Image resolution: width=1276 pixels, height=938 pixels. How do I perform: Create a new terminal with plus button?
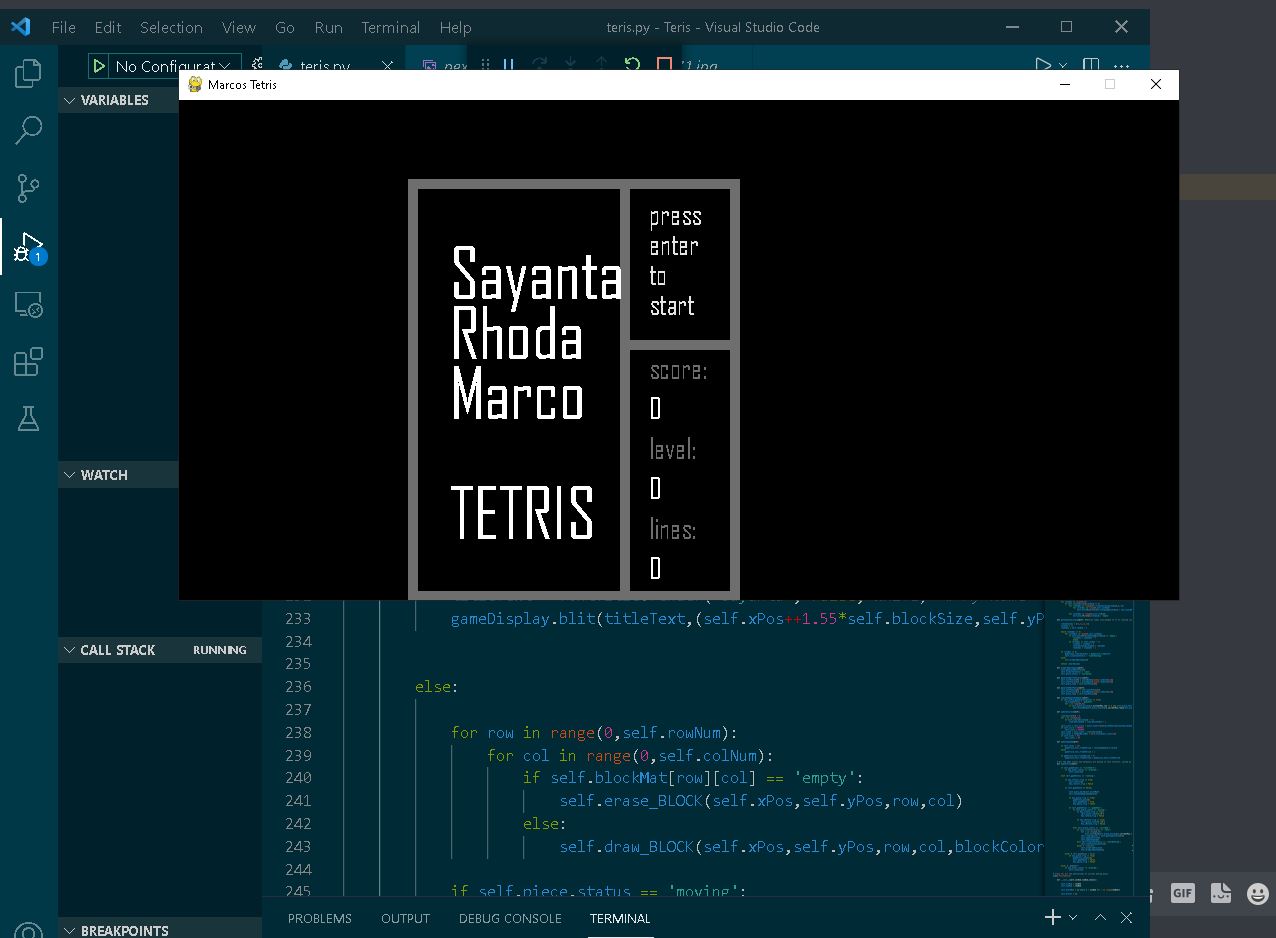click(x=1052, y=917)
